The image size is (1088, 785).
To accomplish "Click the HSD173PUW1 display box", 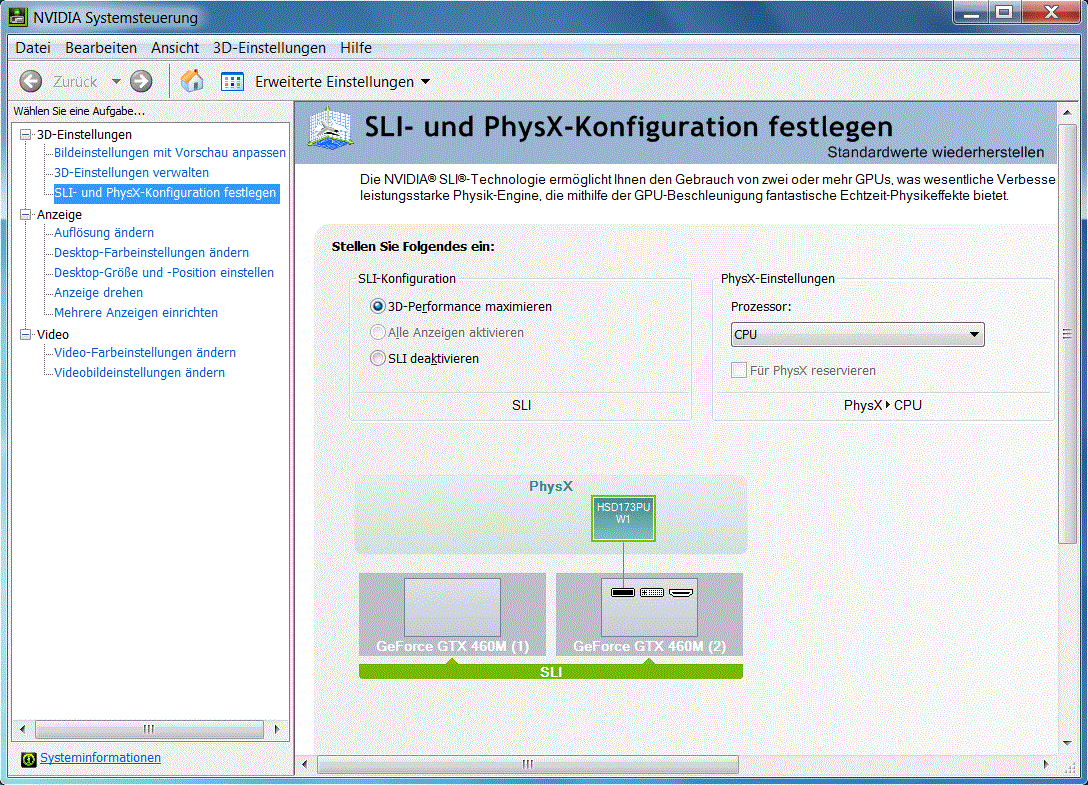I will [x=623, y=518].
